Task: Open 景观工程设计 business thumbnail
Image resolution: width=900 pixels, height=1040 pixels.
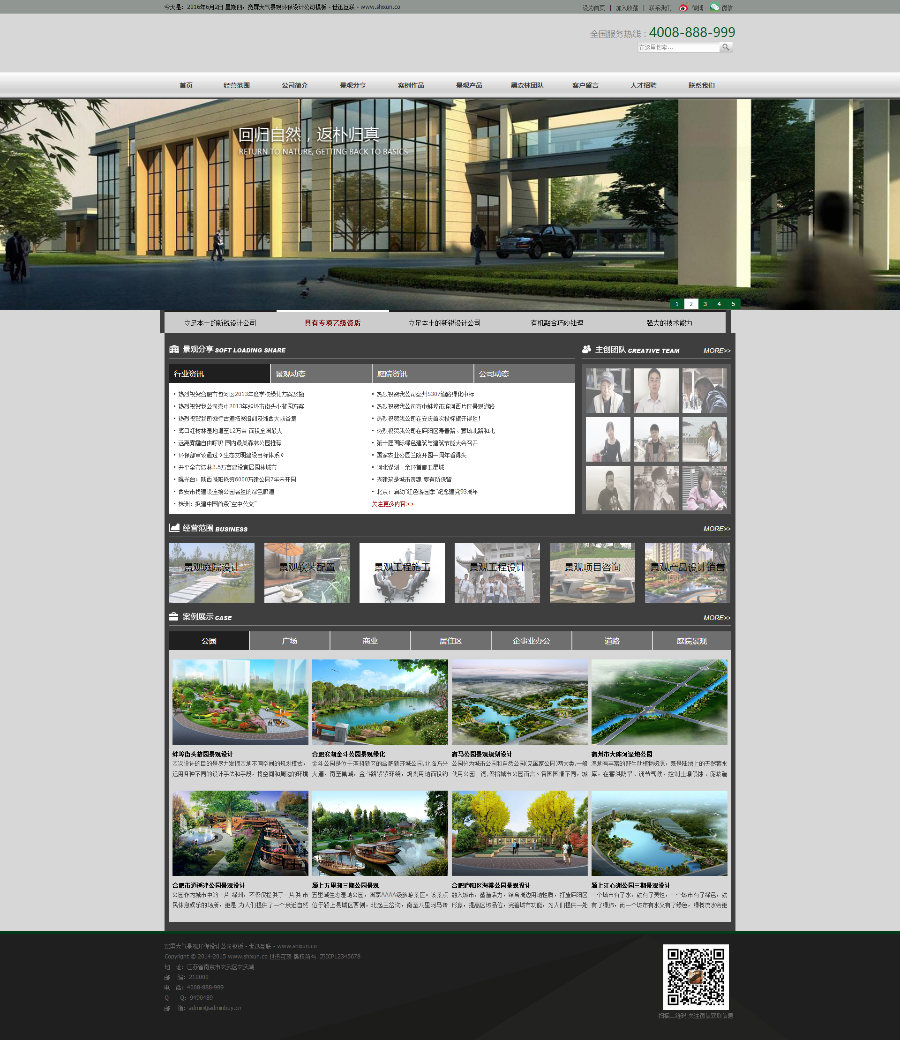Action: [x=497, y=573]
